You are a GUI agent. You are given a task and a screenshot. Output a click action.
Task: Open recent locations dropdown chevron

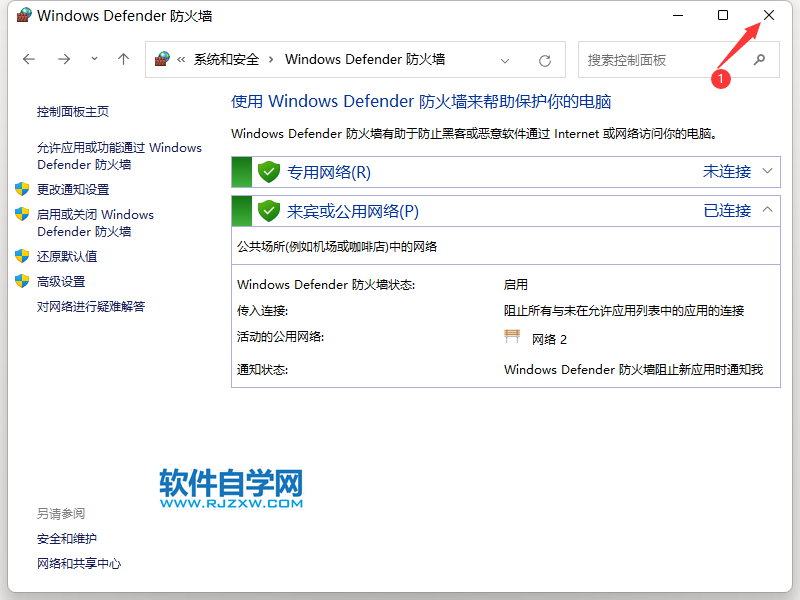[x=94, y=59]
